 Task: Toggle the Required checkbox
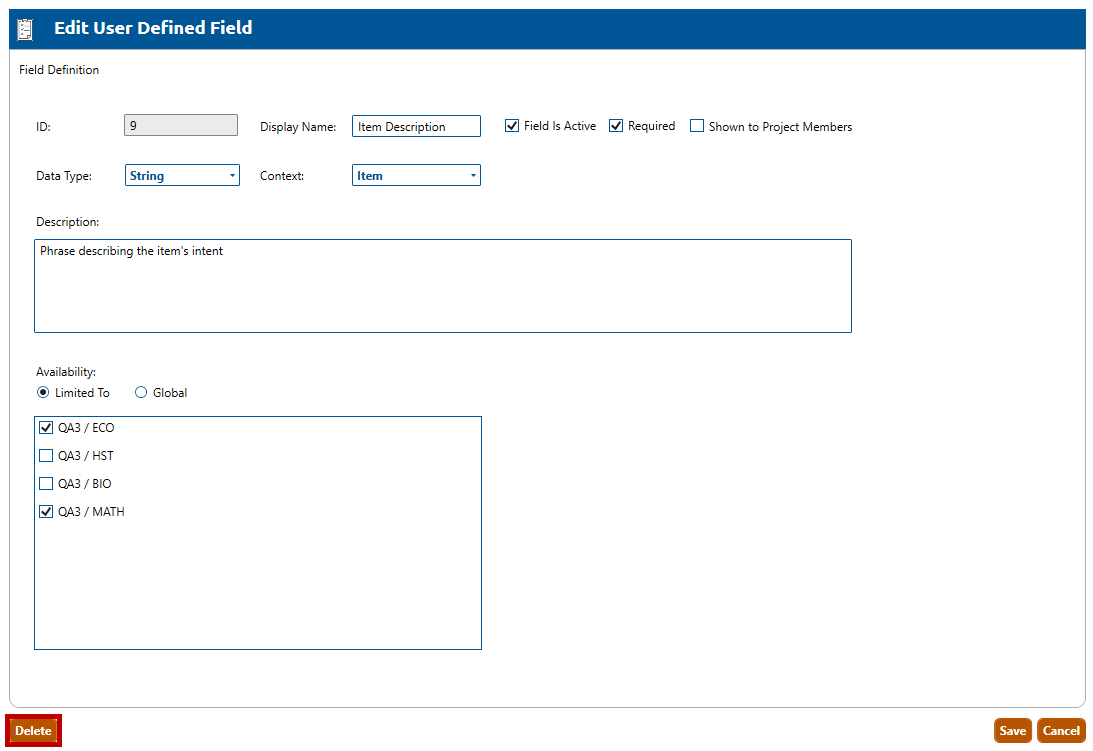(616, 126)
